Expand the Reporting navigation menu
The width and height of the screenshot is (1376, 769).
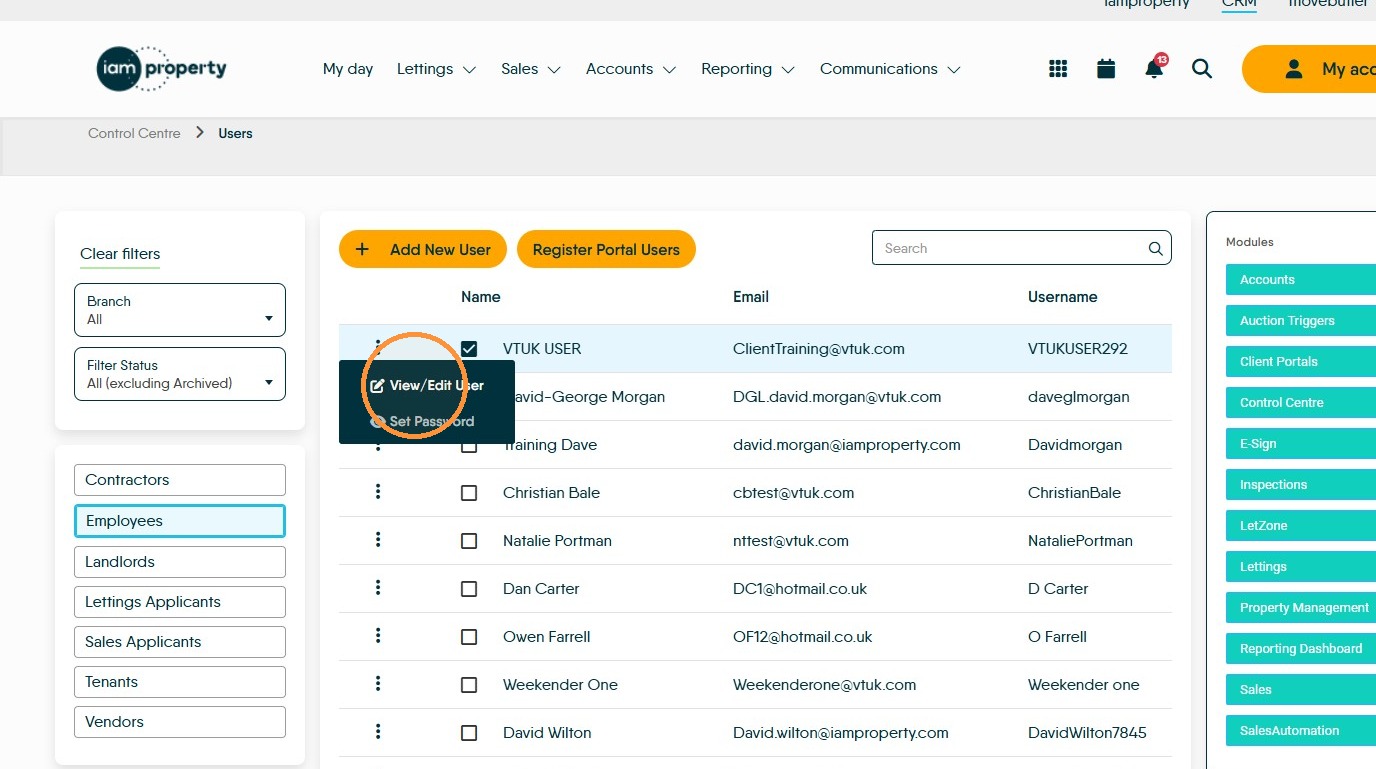[x=748, y=69]
